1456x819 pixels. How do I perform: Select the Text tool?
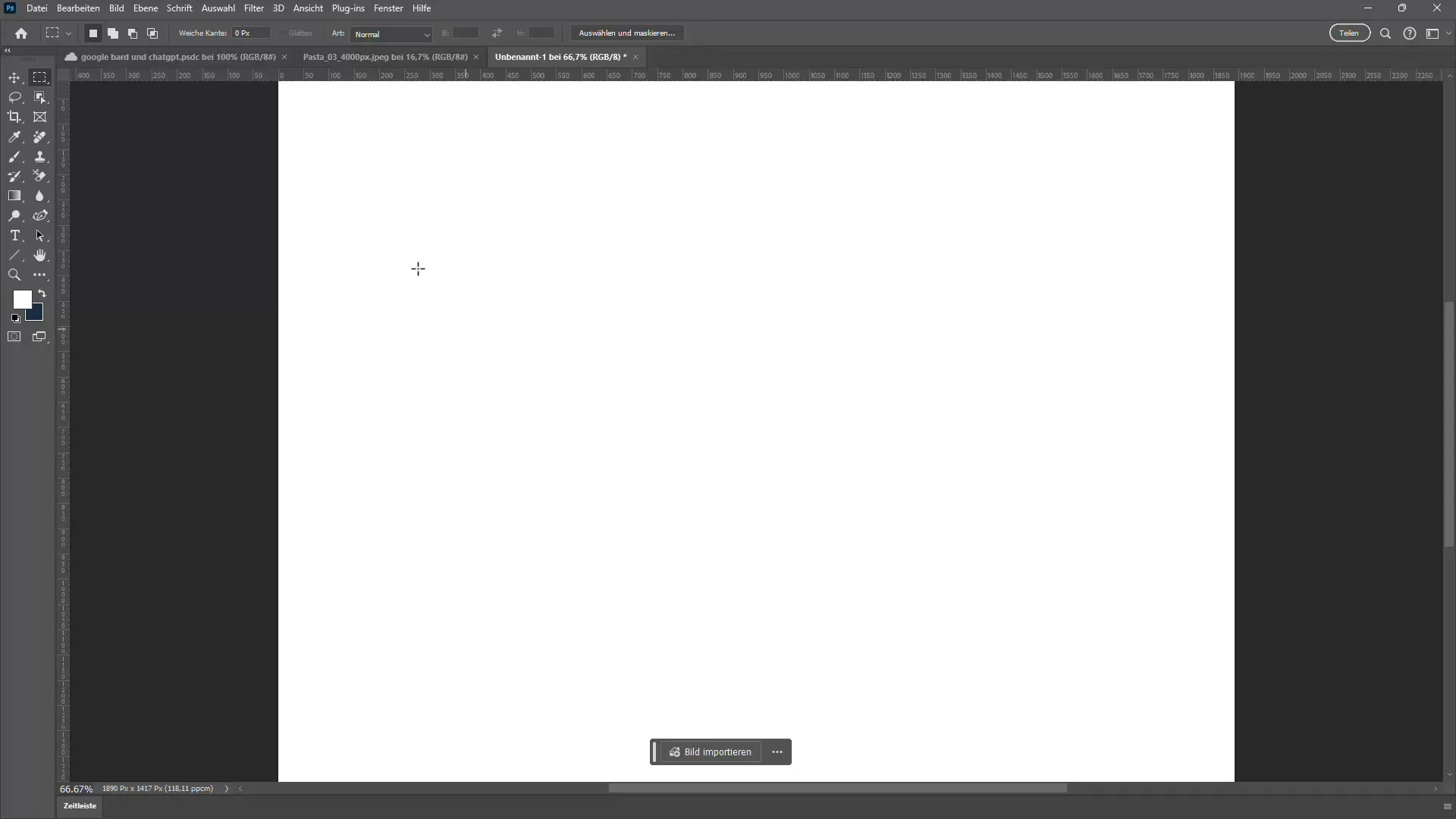pos(14,235)
